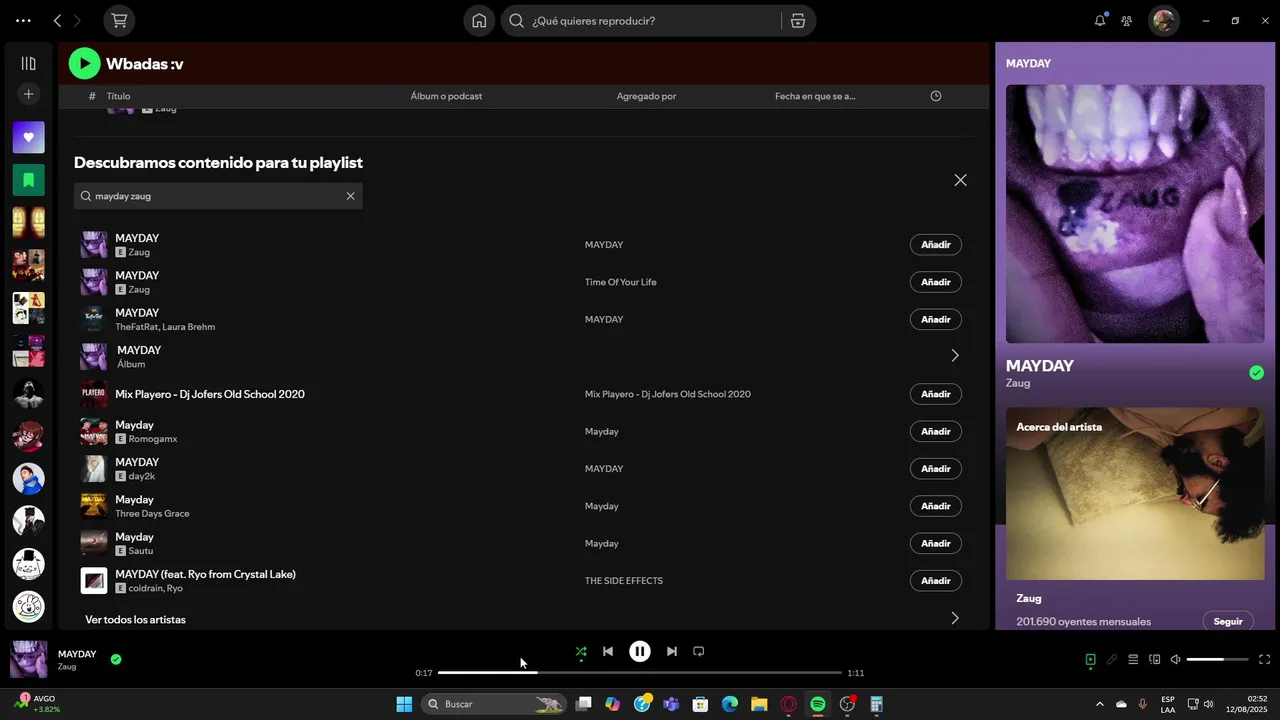Viewport: 1280px width, 720px height.
Task: Open the Your Episodes green bookmark tile
Action: (28, 180)
